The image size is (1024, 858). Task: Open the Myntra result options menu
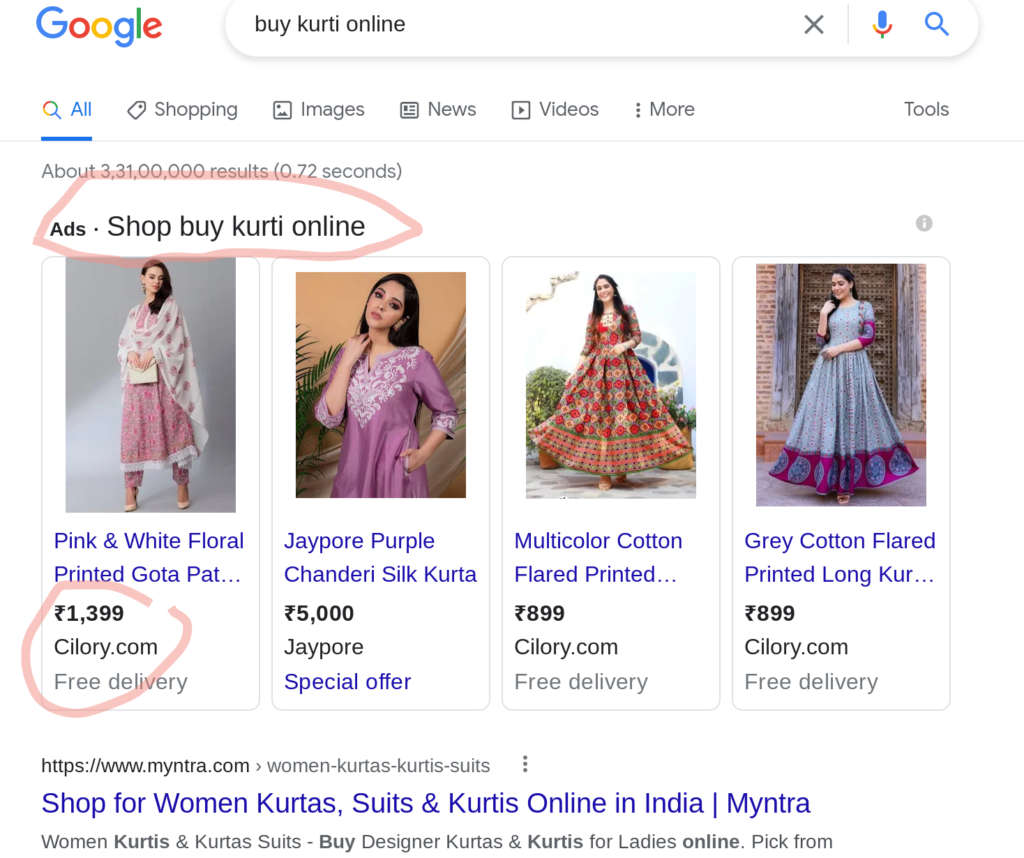(525, 764)
